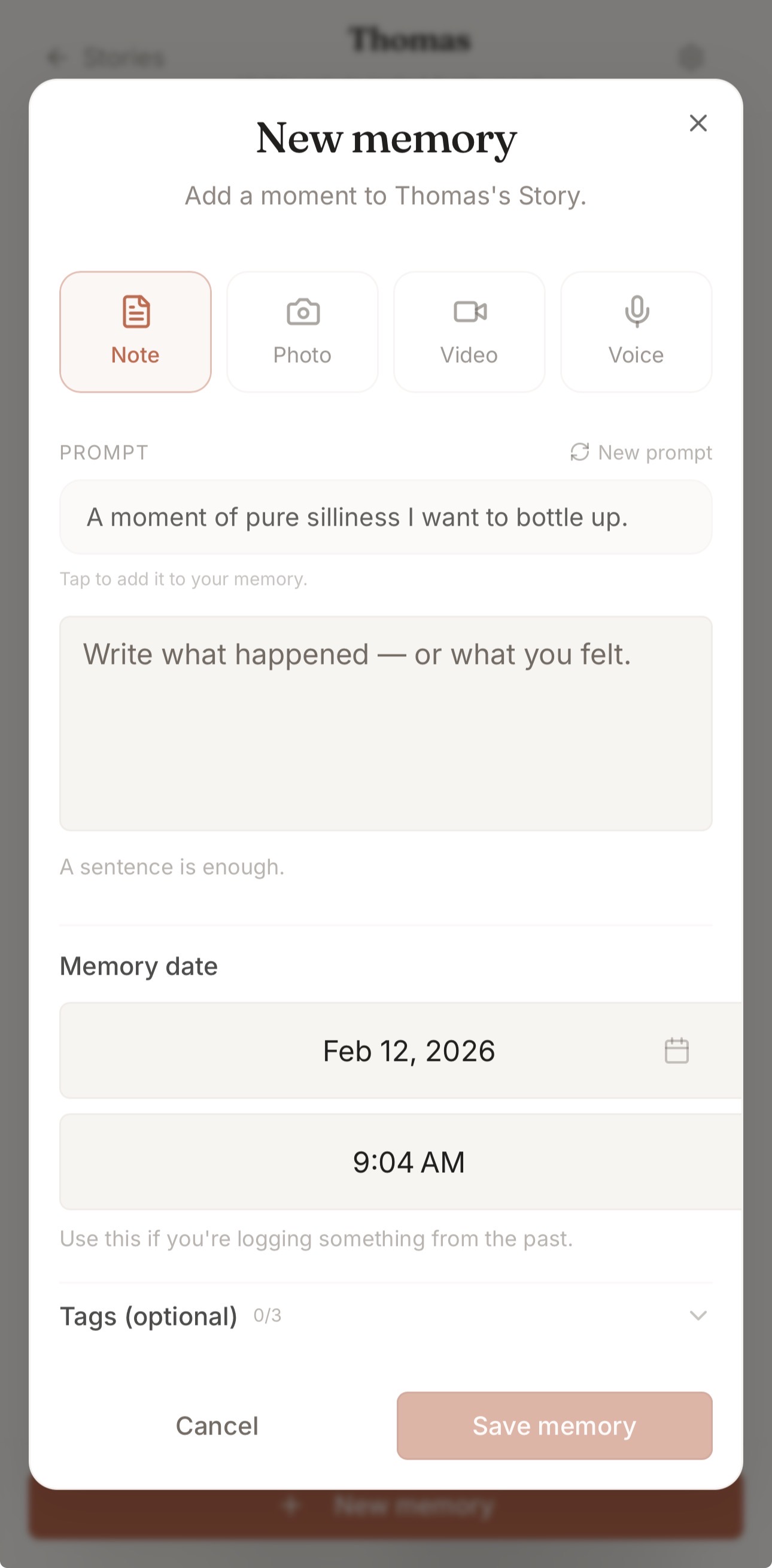772x1568 pixels.
Task: Expand the Tags section chevron
Action: click(698, 1315)
